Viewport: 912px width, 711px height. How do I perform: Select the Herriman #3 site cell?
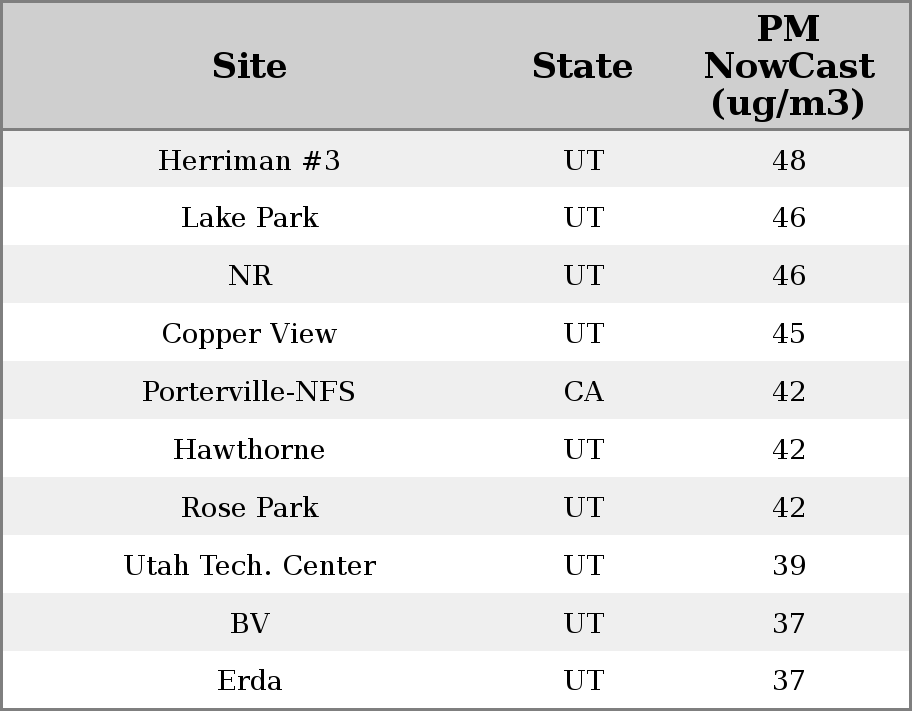click(x=249, y=161)
